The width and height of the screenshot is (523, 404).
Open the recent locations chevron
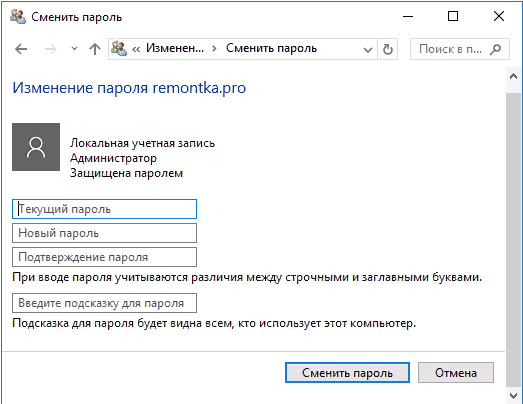pyautogui.click(x=74, y=49)
